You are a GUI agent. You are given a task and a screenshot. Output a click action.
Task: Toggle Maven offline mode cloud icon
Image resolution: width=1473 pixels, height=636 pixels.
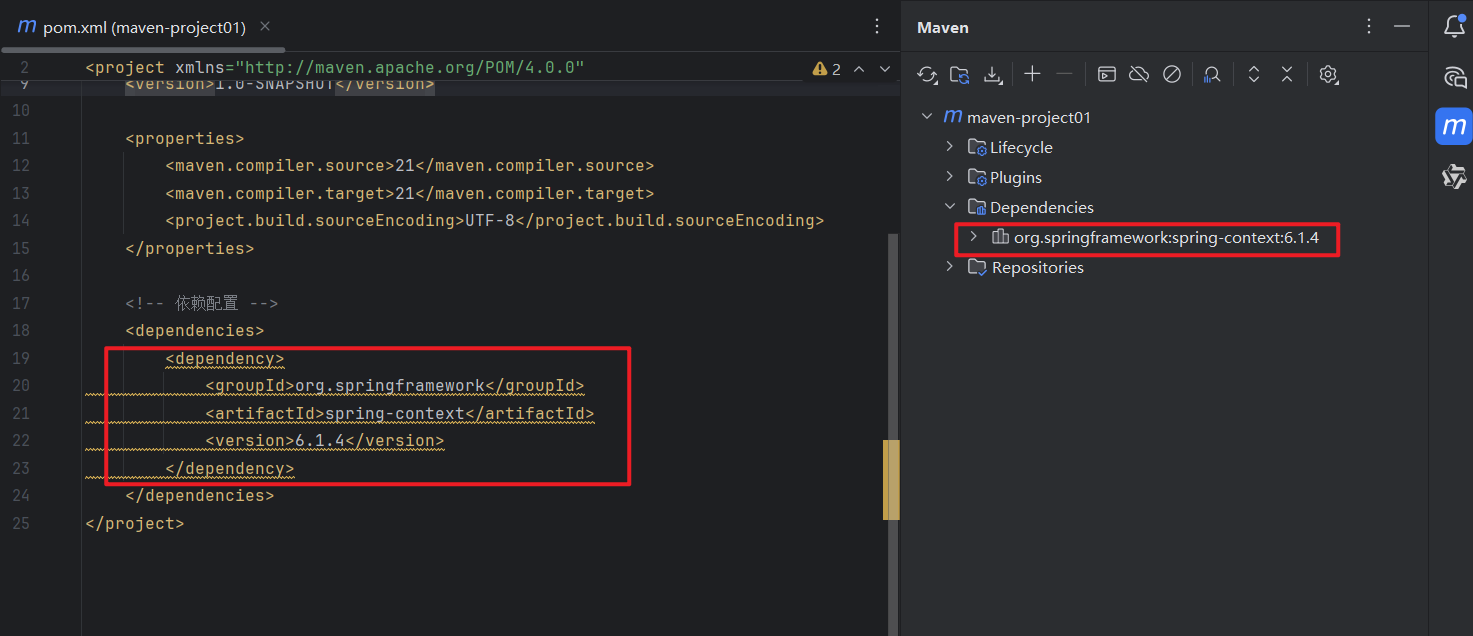click(x=1139, y=74)
